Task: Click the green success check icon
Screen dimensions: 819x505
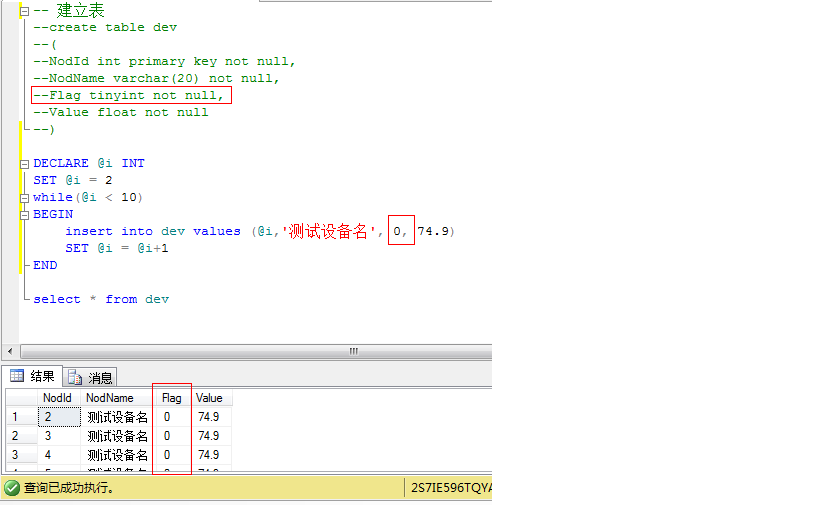Action: tap(12, 488)
